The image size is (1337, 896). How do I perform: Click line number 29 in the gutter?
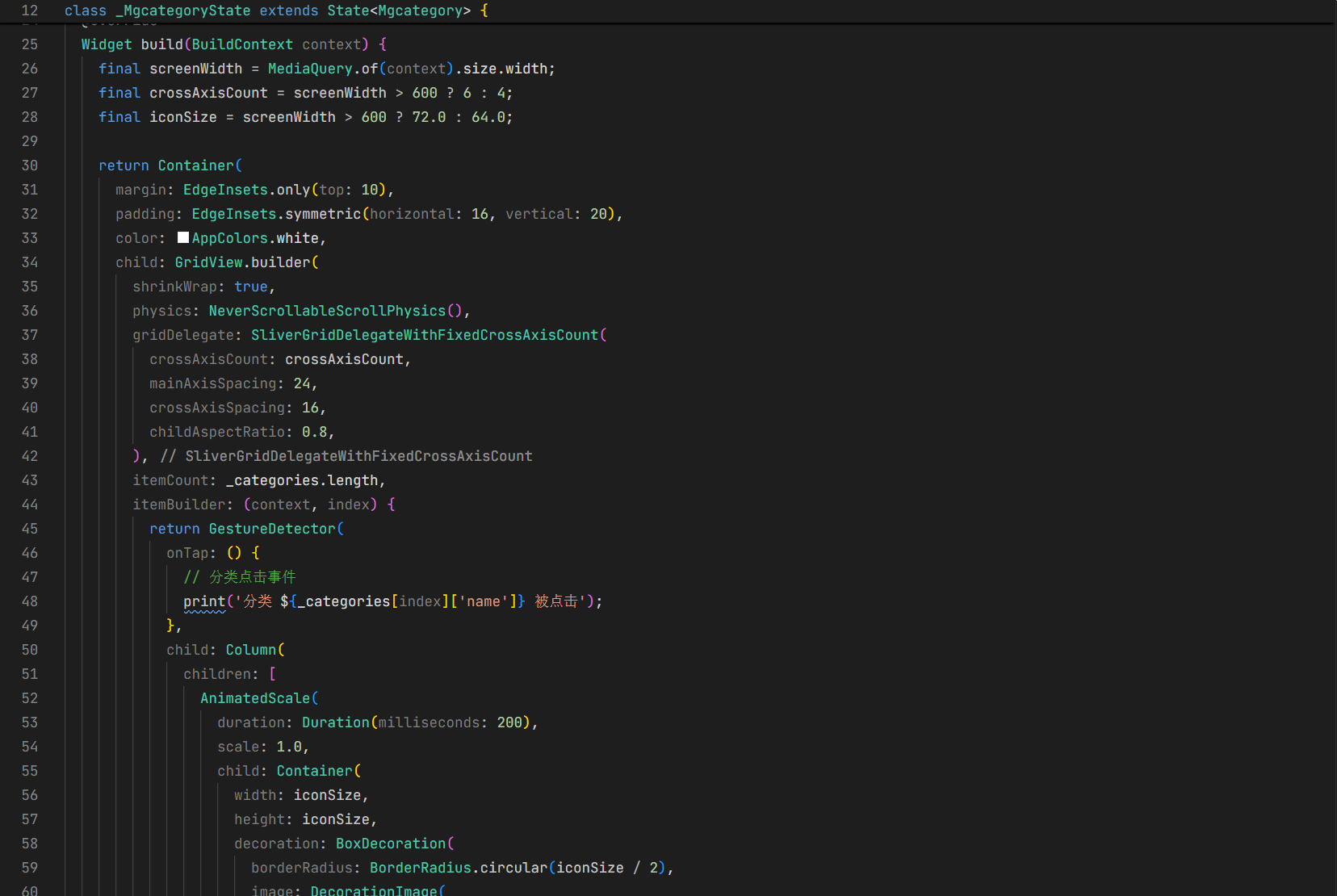pyautogui.click(x=30, y=141)
